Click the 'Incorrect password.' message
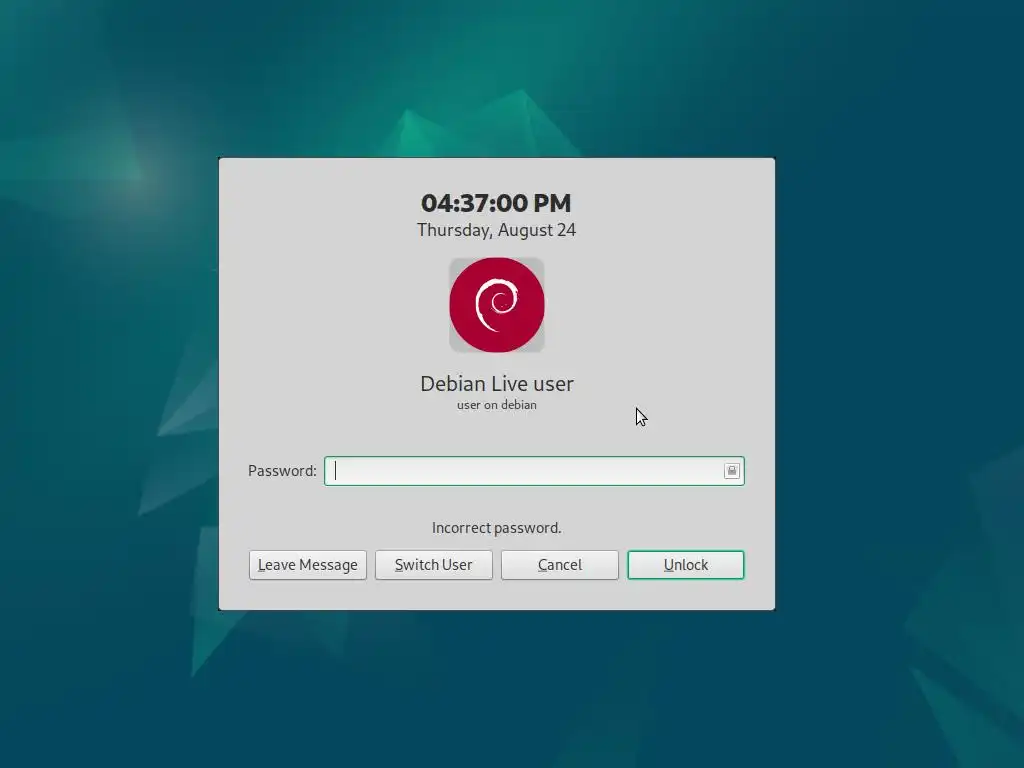Screen dimensions: 1024x768 tap(497, 528)
